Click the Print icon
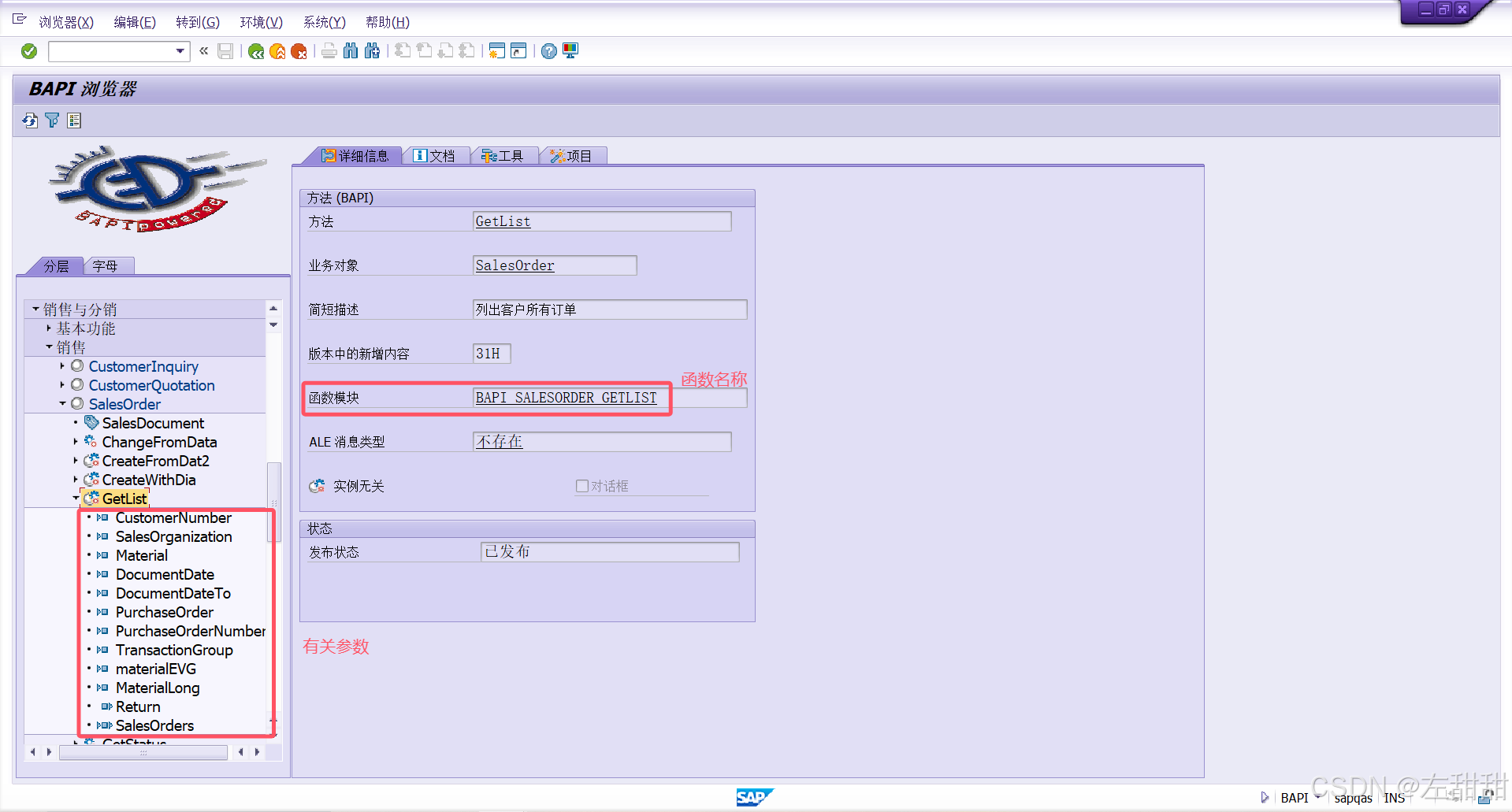The height and width of the screenshot is (812, 1512). (329, 51)
